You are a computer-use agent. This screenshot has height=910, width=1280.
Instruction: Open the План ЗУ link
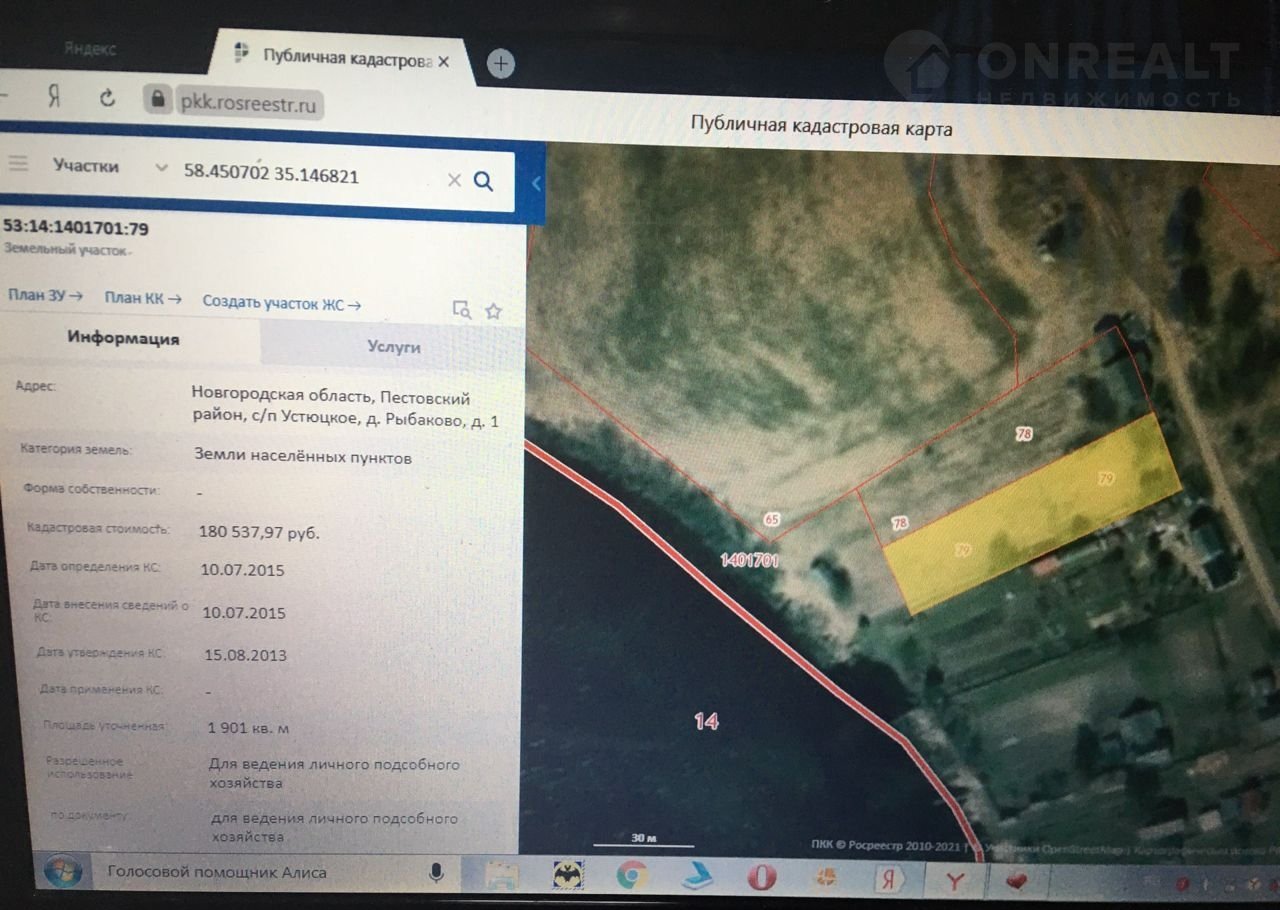pos(45,296)
